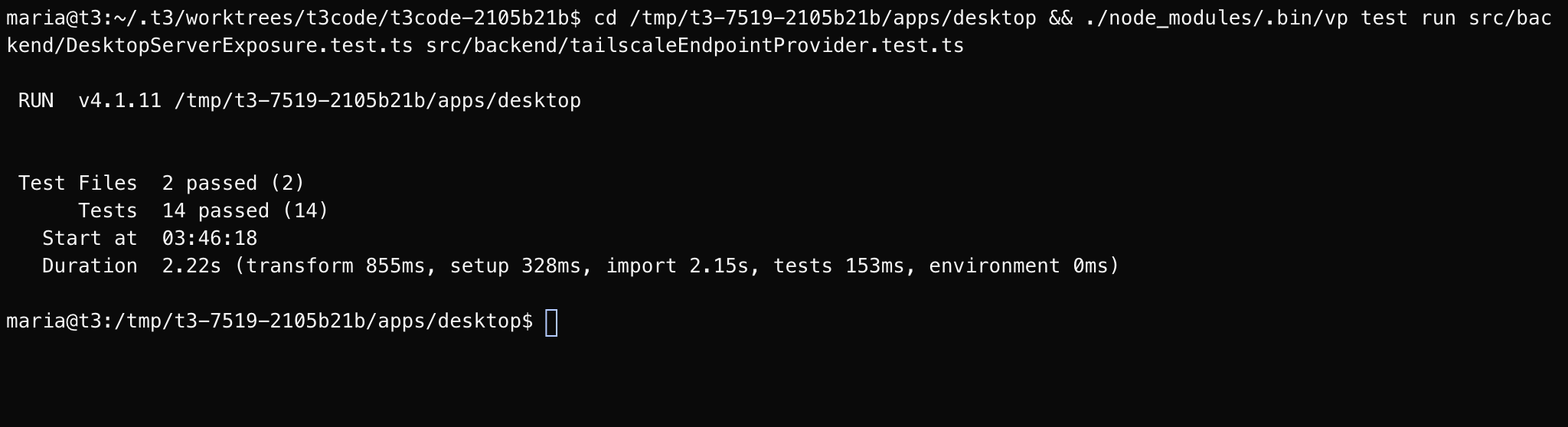Viewport: 1568px width, 427px height.
Task: Click 'tests 153ms' in duration breakdown
Action: [x=838, y=266]
